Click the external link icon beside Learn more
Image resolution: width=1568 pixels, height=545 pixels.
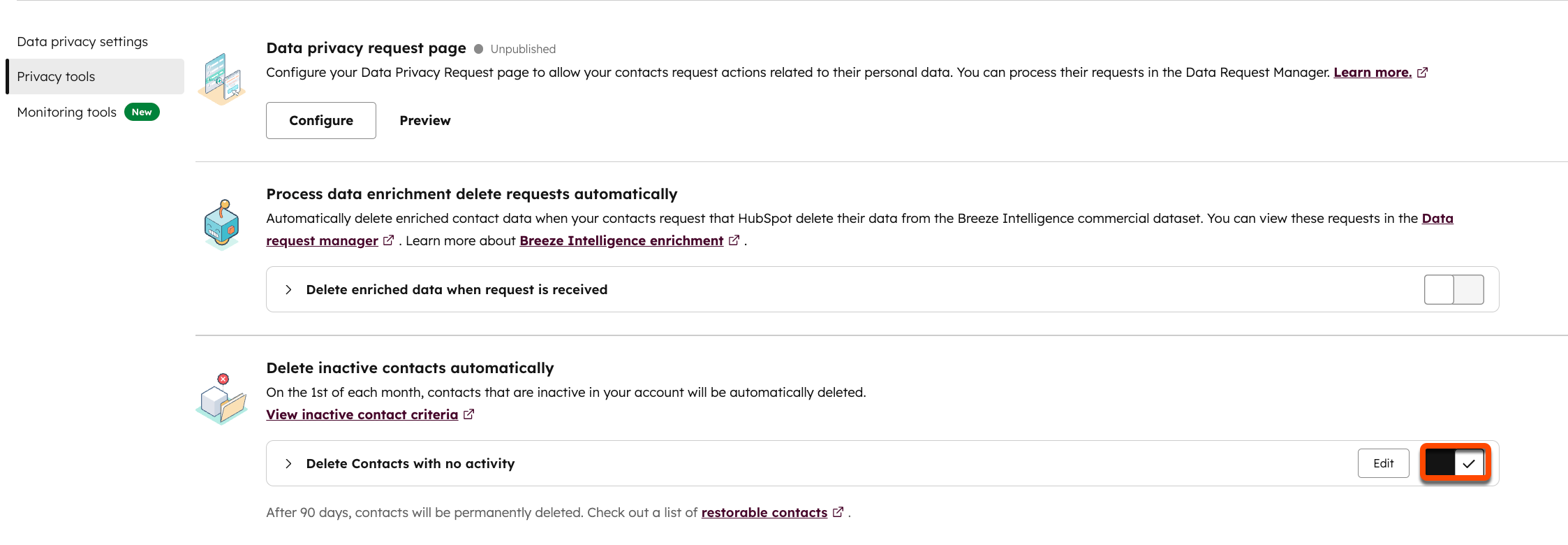click(x=1423, y=71)
